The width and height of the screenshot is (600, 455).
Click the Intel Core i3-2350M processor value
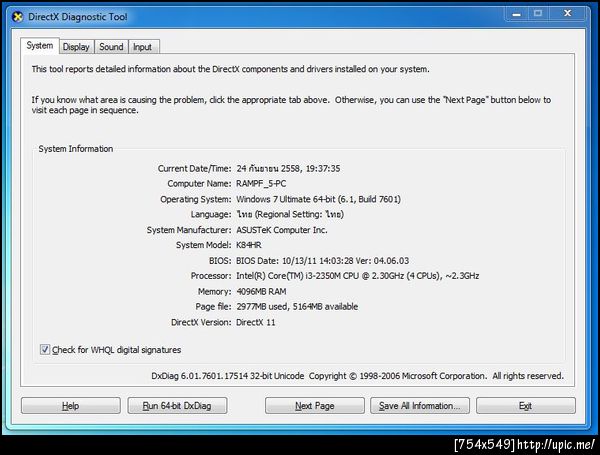tap(357, 276)
